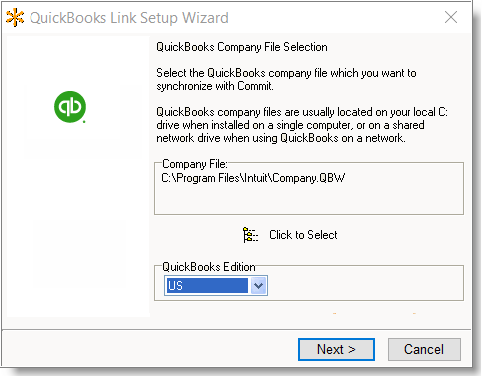
Task: Close the QuickBooks Link Setup Wizard window
Action: tap(451, 17)
